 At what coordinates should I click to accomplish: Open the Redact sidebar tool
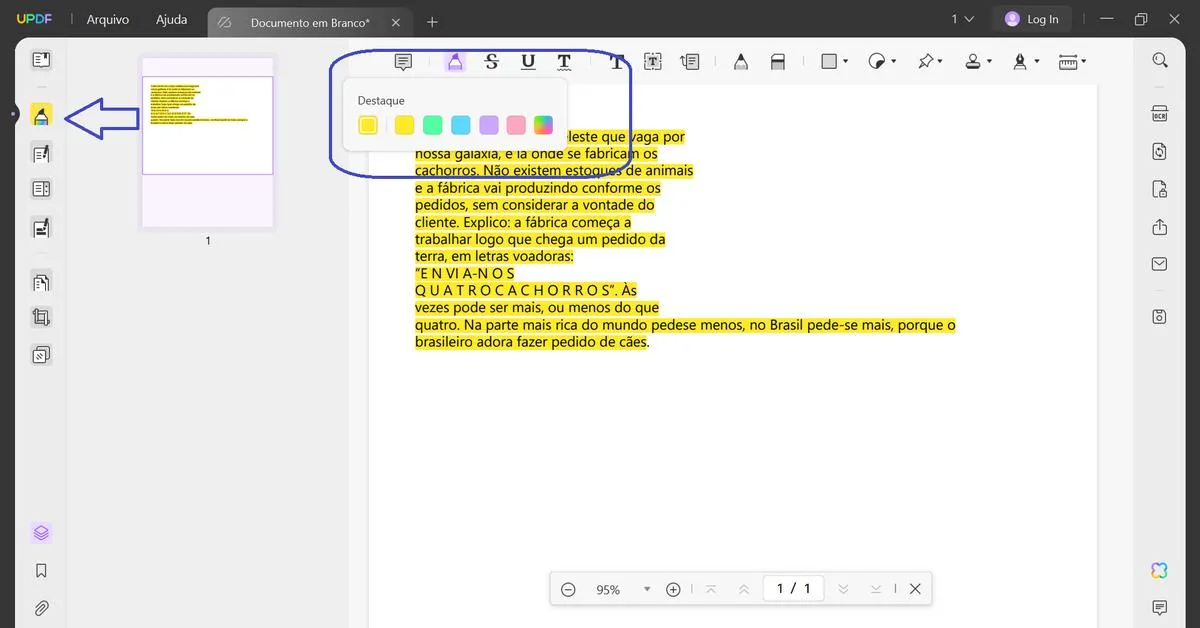click(41, 228)
